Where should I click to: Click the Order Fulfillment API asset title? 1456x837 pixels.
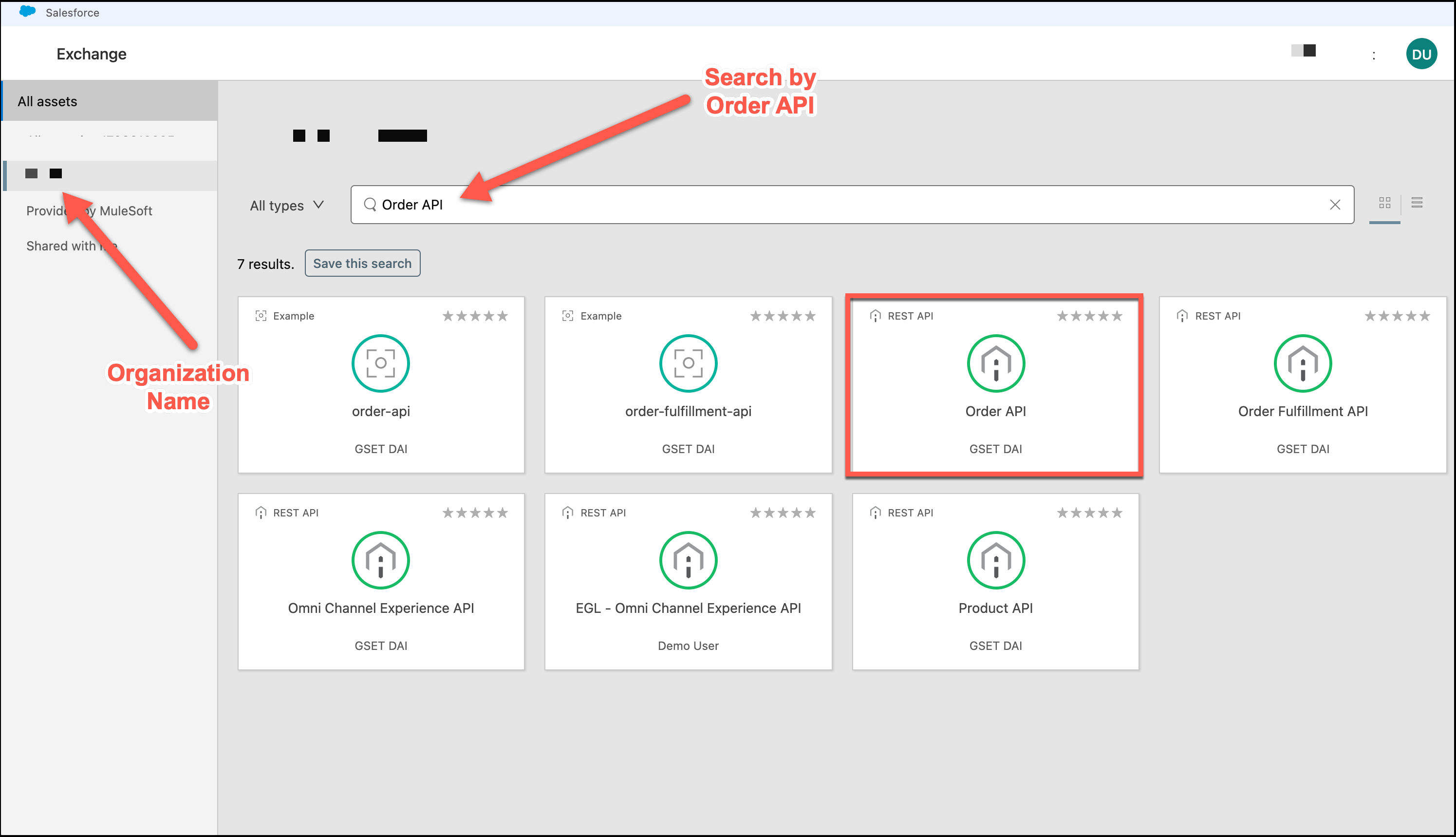[1303, 412]
